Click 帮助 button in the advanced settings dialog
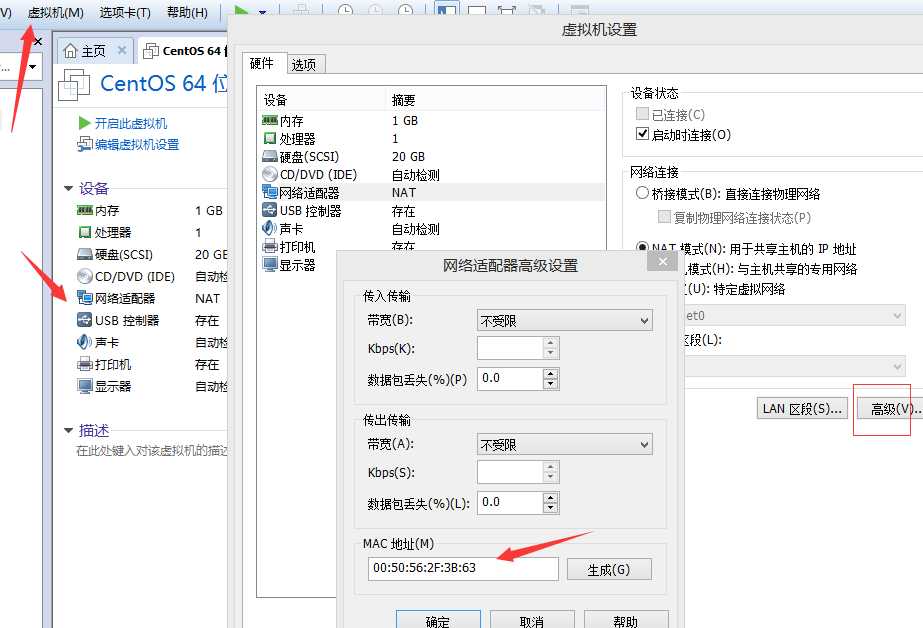This screenshot has width=923, height=628. tap(625, 620)
